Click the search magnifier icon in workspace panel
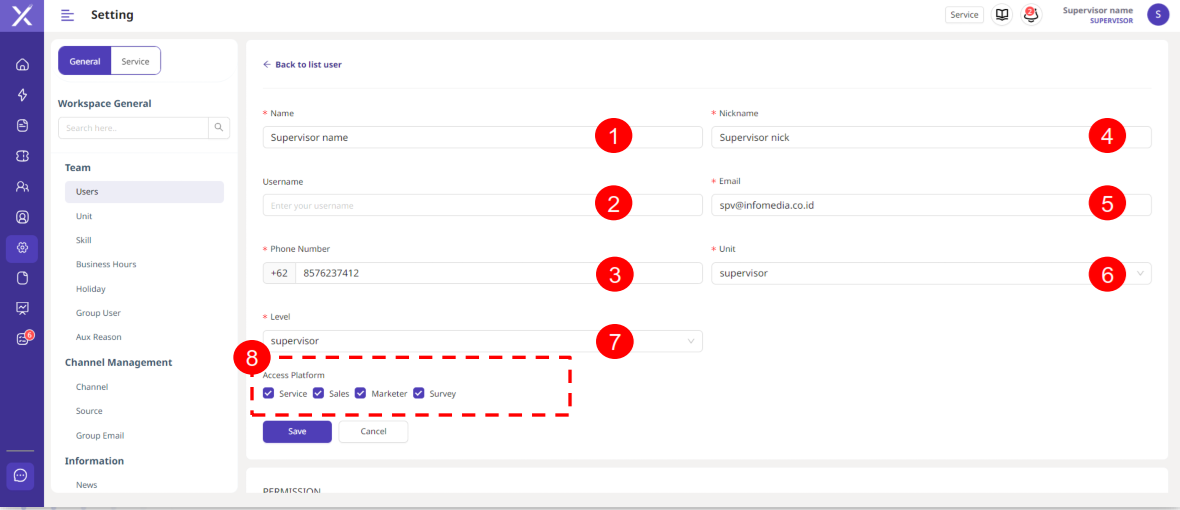The width and height of the screenshot is (1180, 510). (219, 128)
